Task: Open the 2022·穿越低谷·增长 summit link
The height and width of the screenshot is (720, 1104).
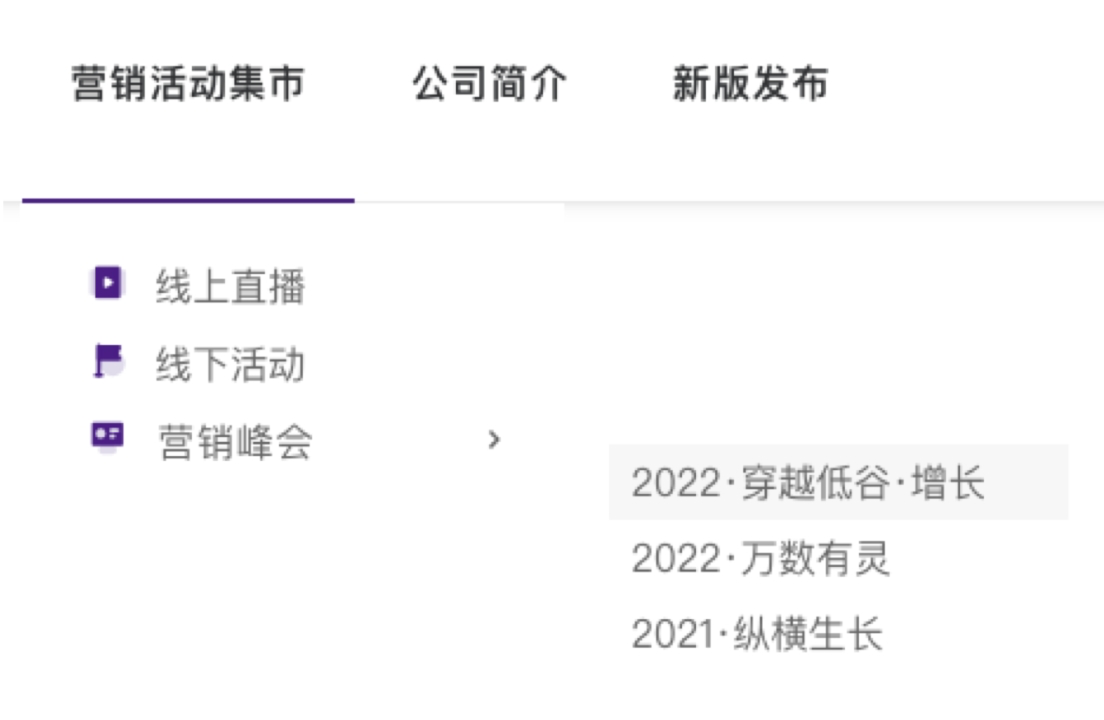Action: tap(808, 483)
